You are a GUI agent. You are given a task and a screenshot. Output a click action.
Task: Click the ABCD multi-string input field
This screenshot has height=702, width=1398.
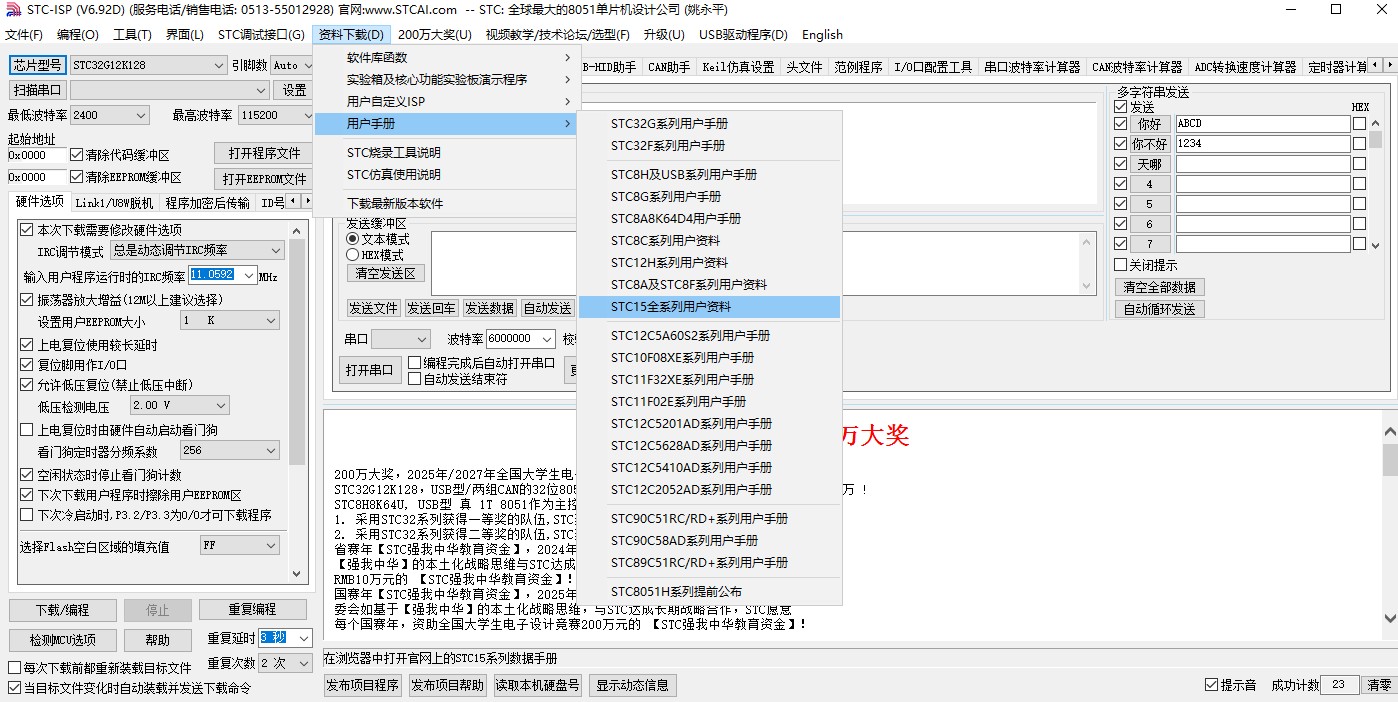1263,124
